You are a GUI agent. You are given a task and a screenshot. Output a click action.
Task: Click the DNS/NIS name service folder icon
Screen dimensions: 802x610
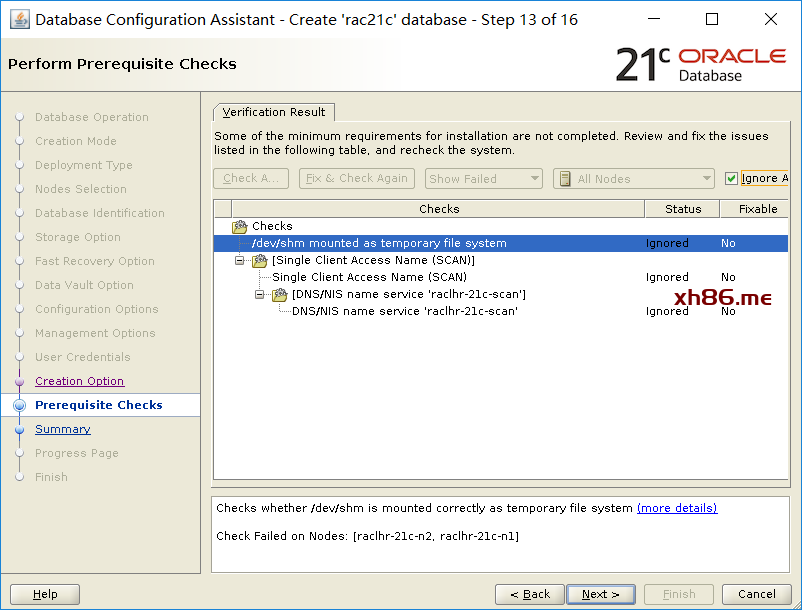click(x=280, y=294)
